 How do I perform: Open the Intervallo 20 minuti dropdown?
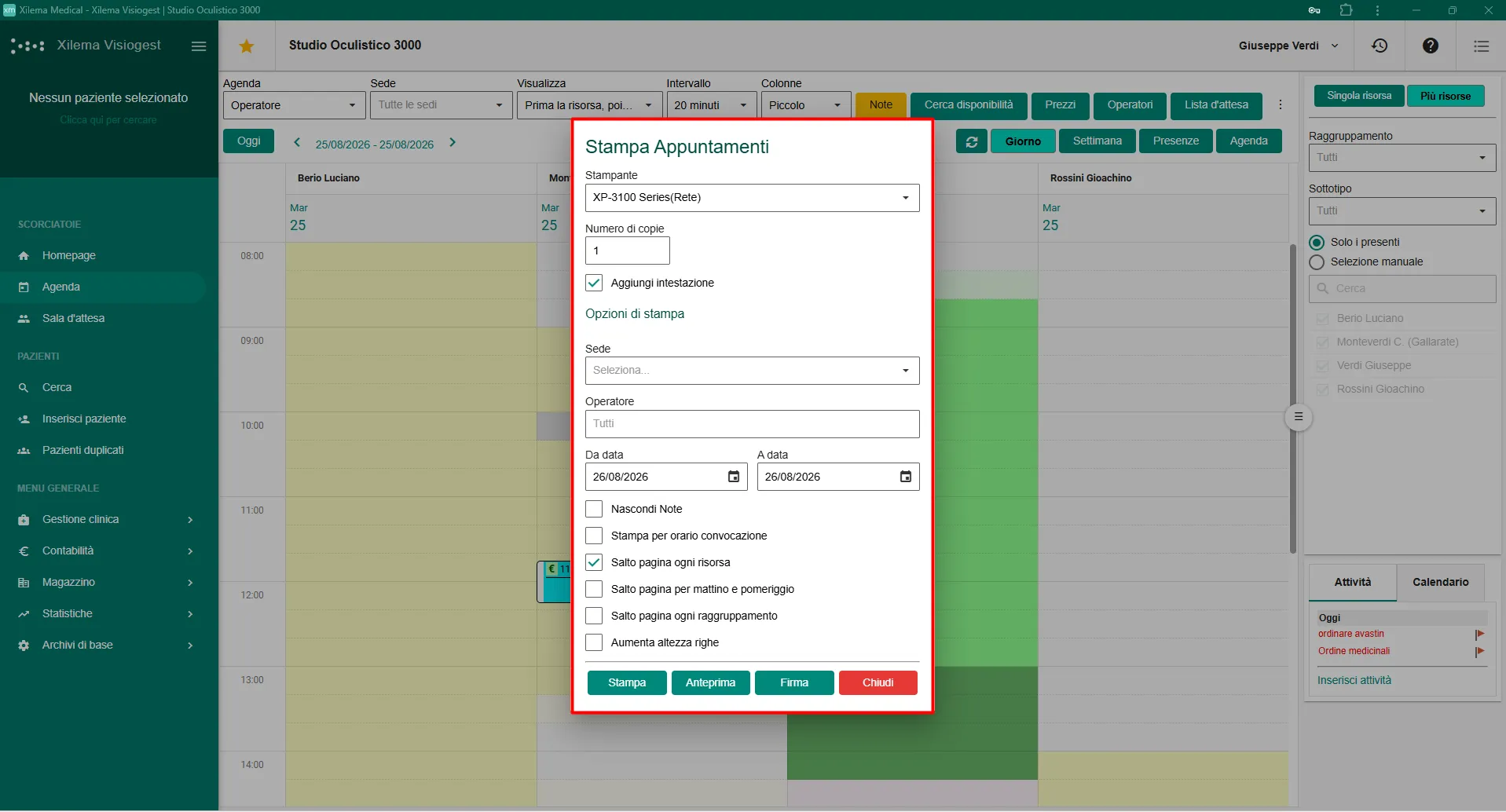[711, 105]
